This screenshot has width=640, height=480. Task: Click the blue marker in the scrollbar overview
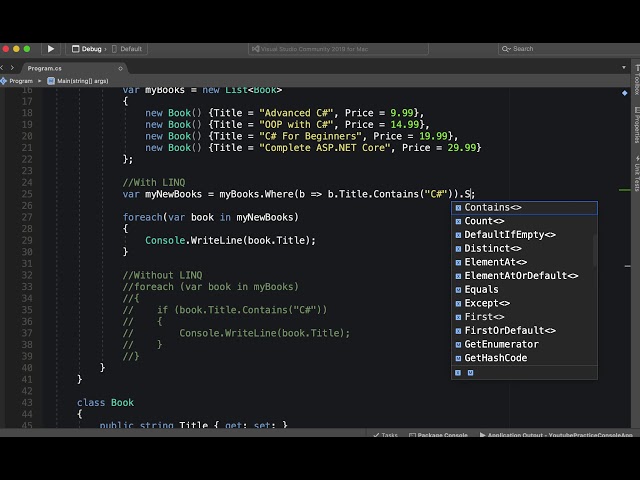point(624,93)
